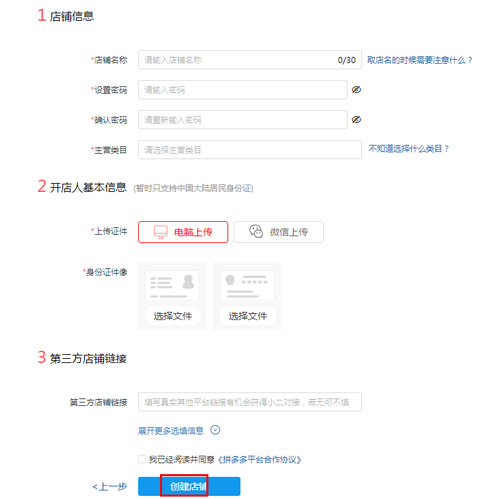Click the 店铺名称 input field
This screenshot has height=499, width=500.
click(250, 60)
